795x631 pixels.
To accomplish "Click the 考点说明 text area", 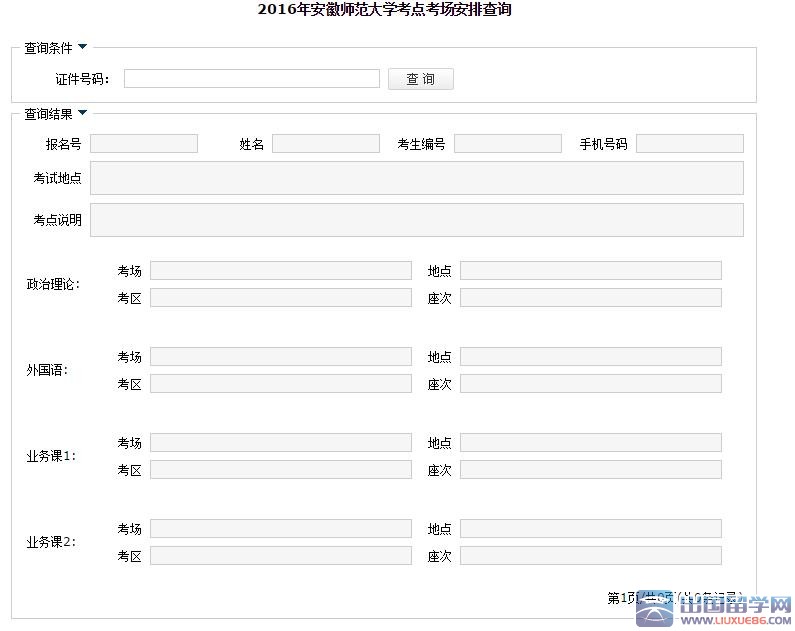I will 416,220.
